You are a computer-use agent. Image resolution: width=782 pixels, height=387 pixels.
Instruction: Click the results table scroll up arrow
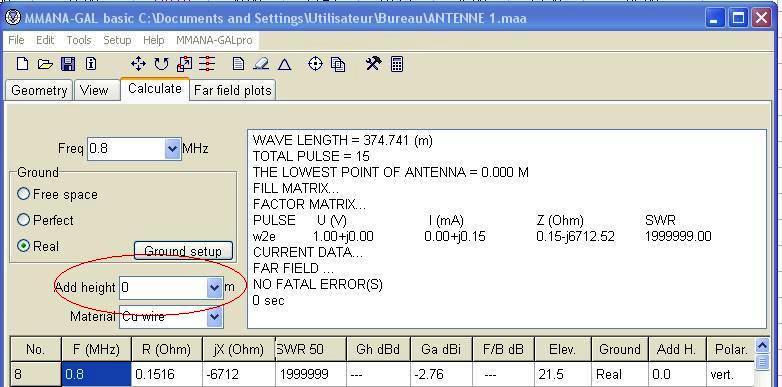coord(763,345)
